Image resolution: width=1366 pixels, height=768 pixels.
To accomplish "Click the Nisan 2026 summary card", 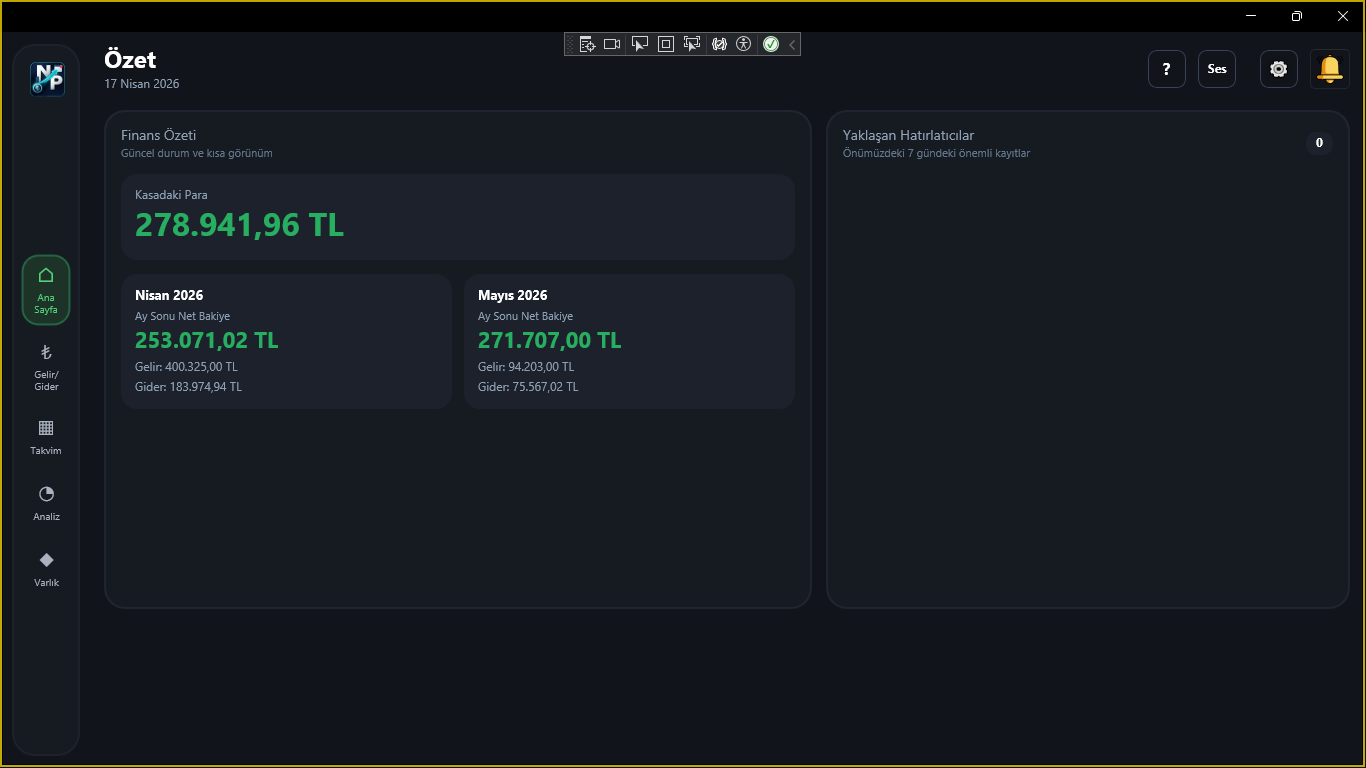I will pos(286,341).
